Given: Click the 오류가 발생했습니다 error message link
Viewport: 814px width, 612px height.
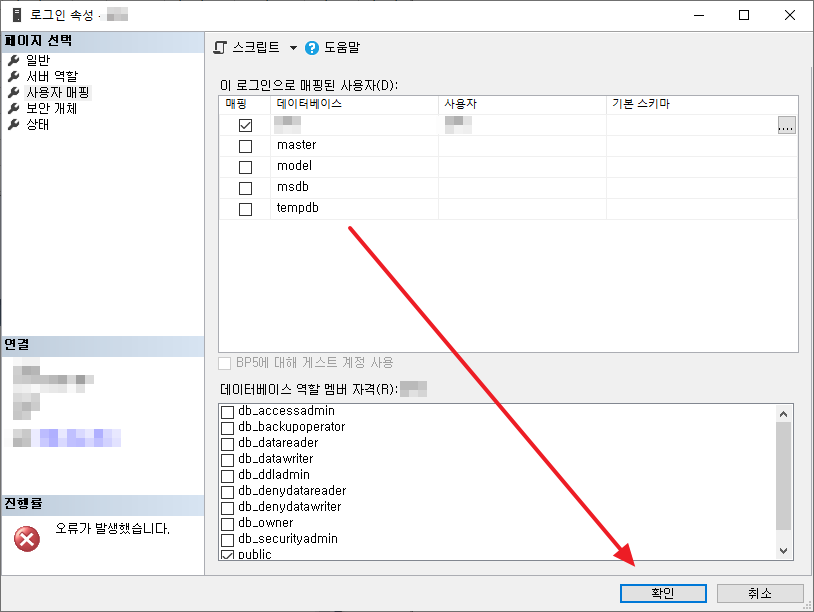Looking at the screenshot, I should [112, 528].
